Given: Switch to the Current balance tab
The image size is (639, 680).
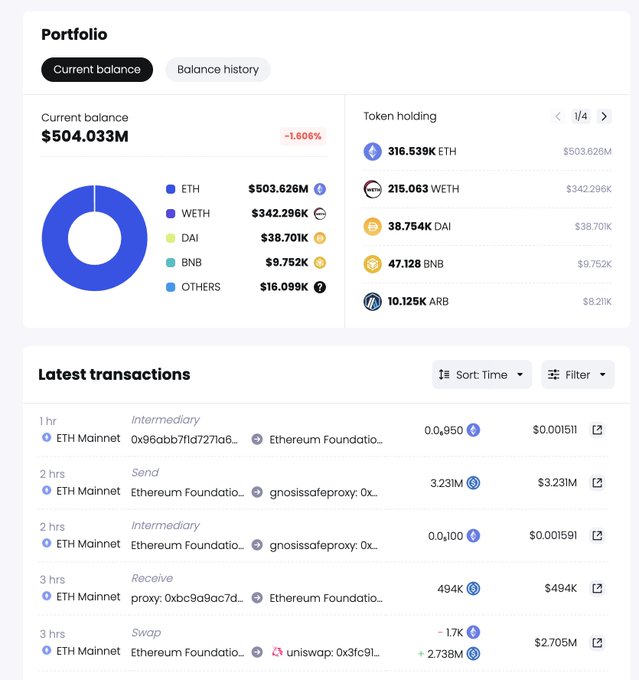Looking at the screenshot, I should pos(97,69).
